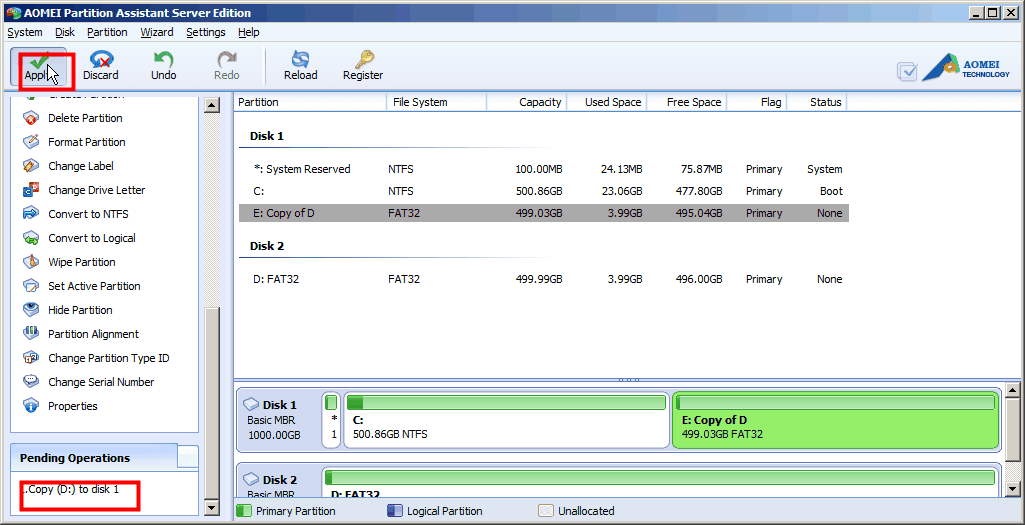Image resolution: width=1025 pixels, height=525 pixels.
Task: Select the System Reserved partition row
Action: pyautogui.click(x=544, y=169)
